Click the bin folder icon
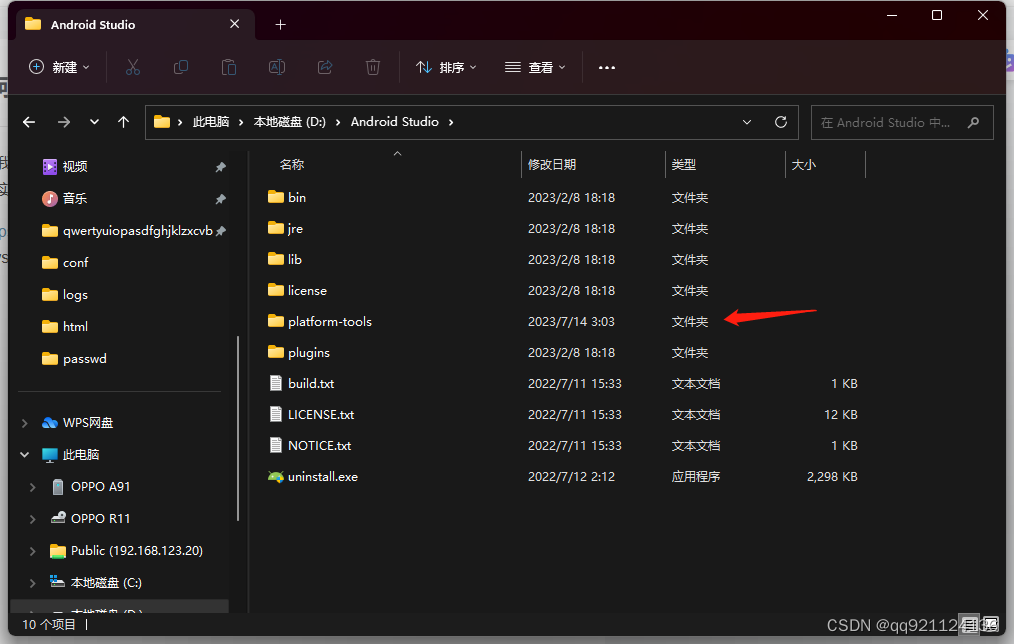The image size is (1014, 644). (276, 197)
